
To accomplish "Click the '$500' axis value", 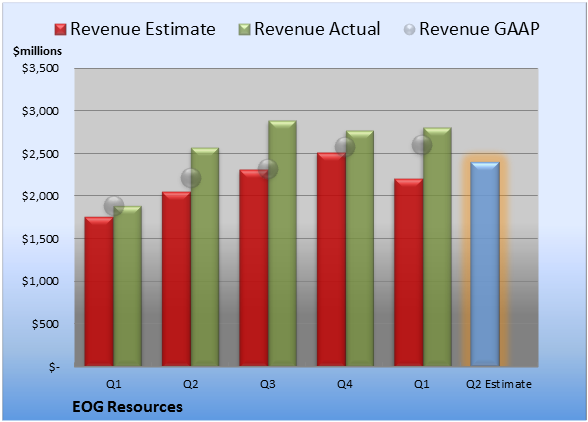I will point(45,324).
